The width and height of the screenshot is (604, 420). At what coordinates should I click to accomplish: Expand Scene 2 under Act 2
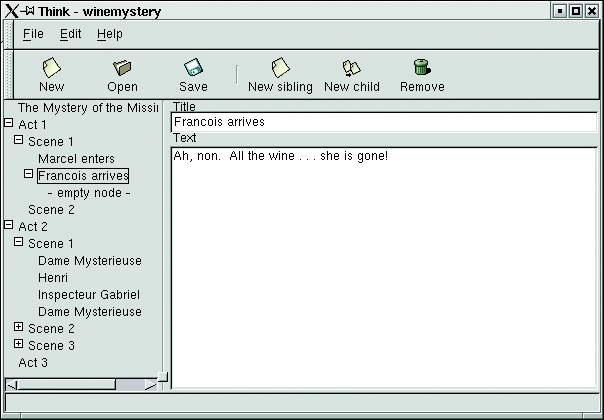pyautogui.click(x=19, y=328)
